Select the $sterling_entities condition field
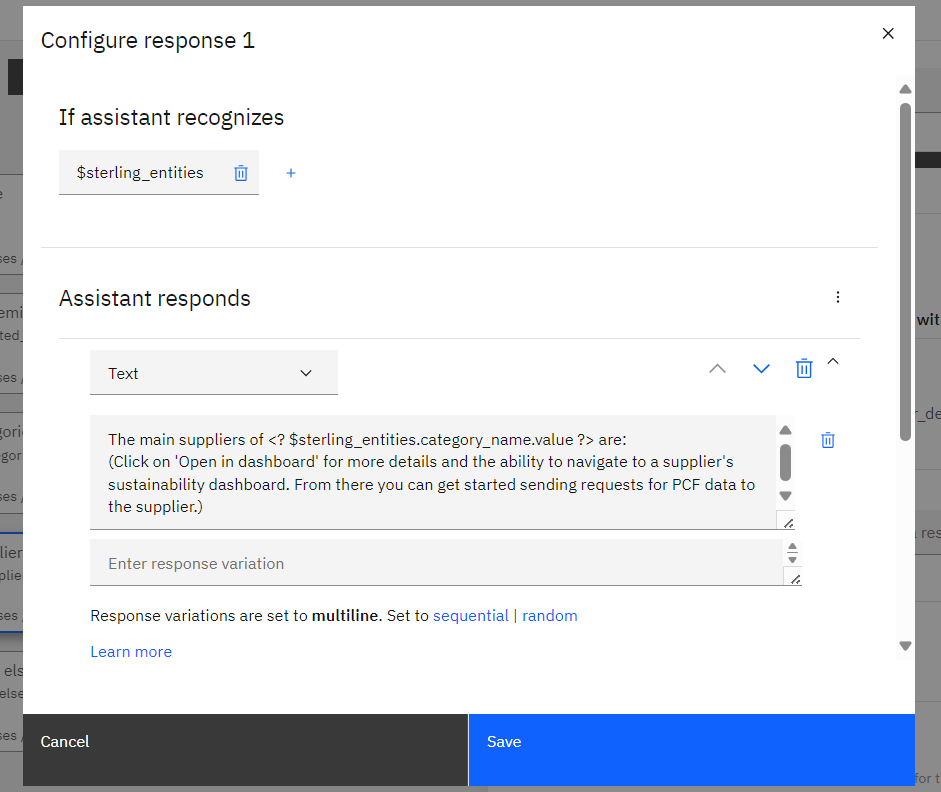The image size is (941, 792). 140,172
